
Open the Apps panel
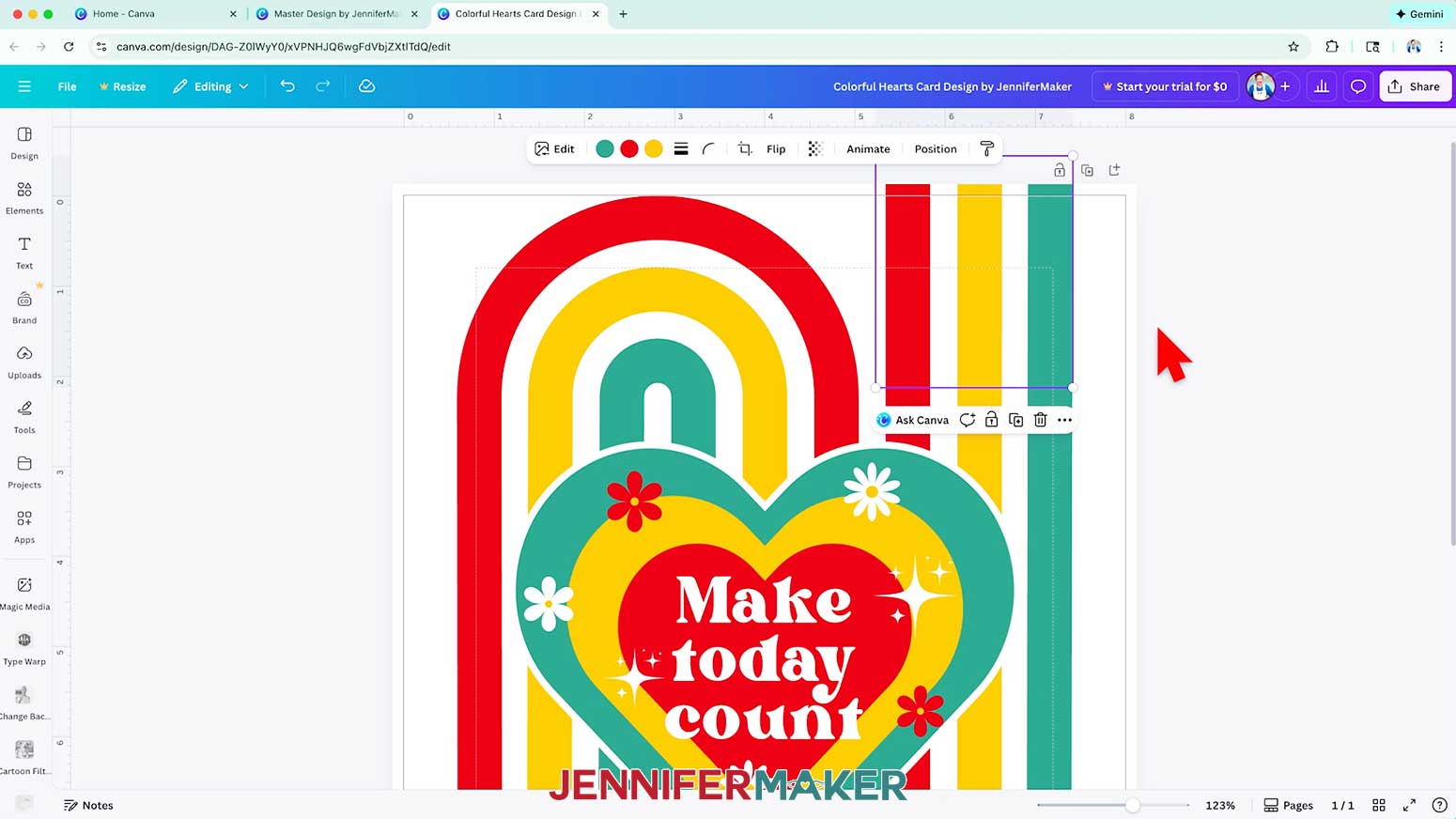pyautogui.click(x=24, y=526)
